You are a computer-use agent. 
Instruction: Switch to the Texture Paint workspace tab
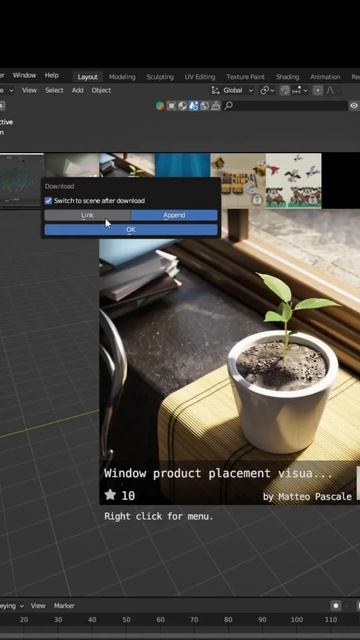(x=245, y=77)
